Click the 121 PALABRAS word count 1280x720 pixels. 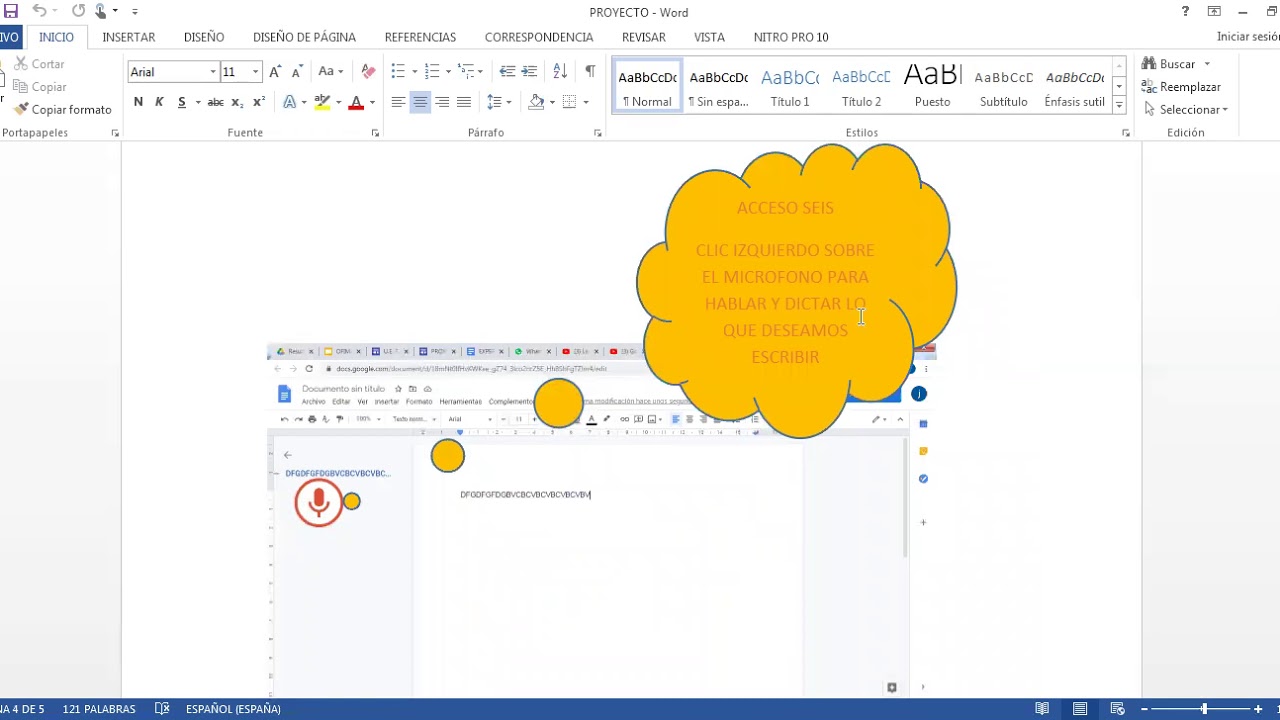pos(99,709)
